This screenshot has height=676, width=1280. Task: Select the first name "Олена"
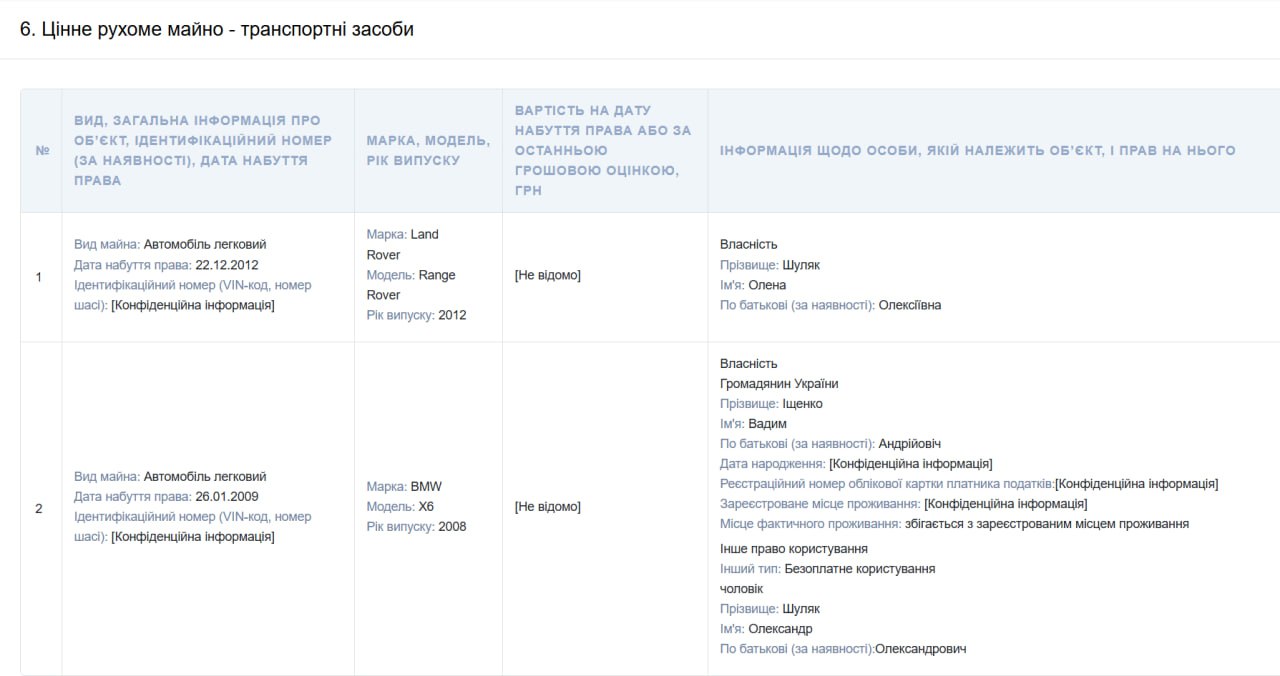pyautogui.click(x=767, y=285)
